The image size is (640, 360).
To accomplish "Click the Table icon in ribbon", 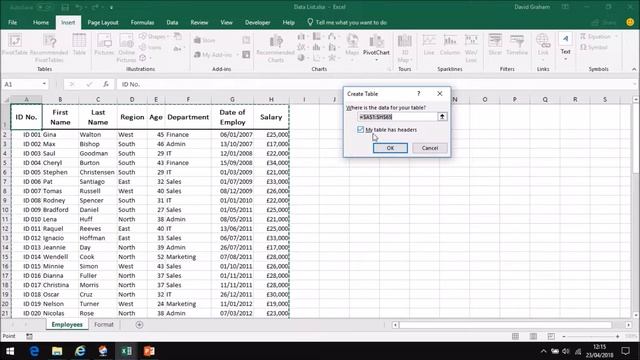I will [x=79, y=45].
